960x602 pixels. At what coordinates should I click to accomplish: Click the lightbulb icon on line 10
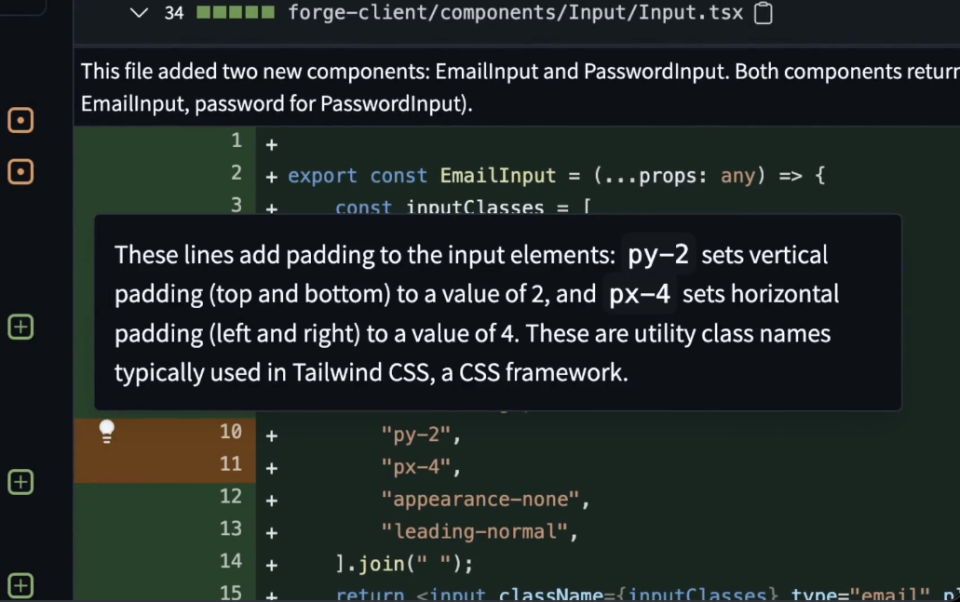tap(107, 431)
